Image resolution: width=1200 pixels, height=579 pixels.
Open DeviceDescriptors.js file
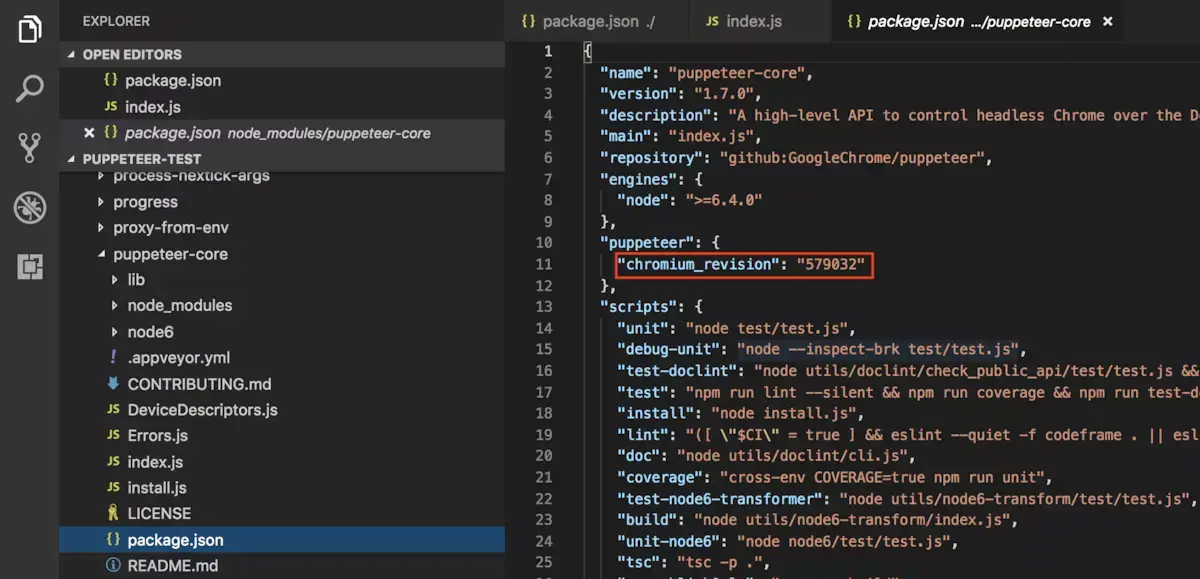click(202, 410)
